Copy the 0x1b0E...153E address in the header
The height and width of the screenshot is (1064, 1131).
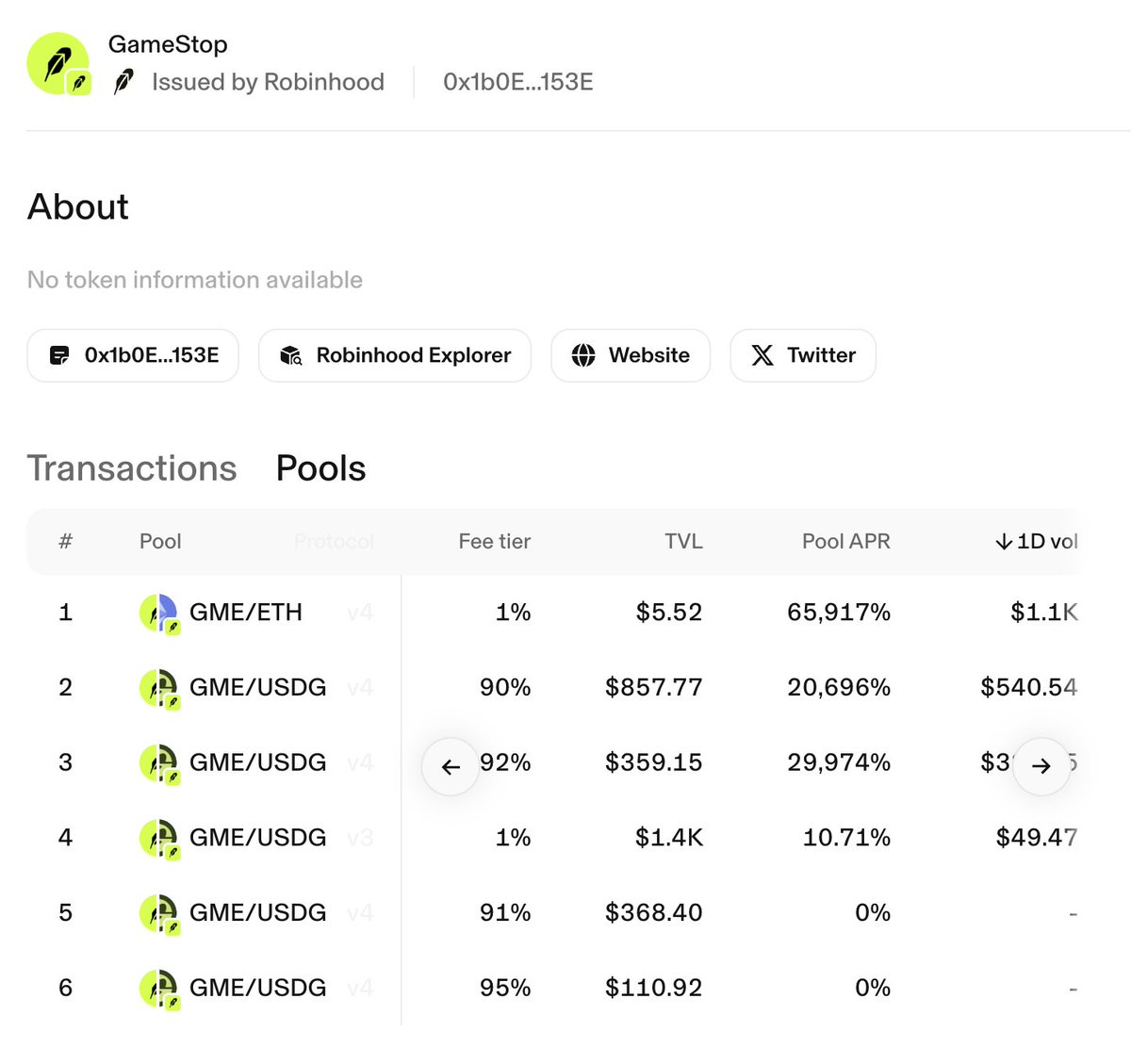(517, 82)
